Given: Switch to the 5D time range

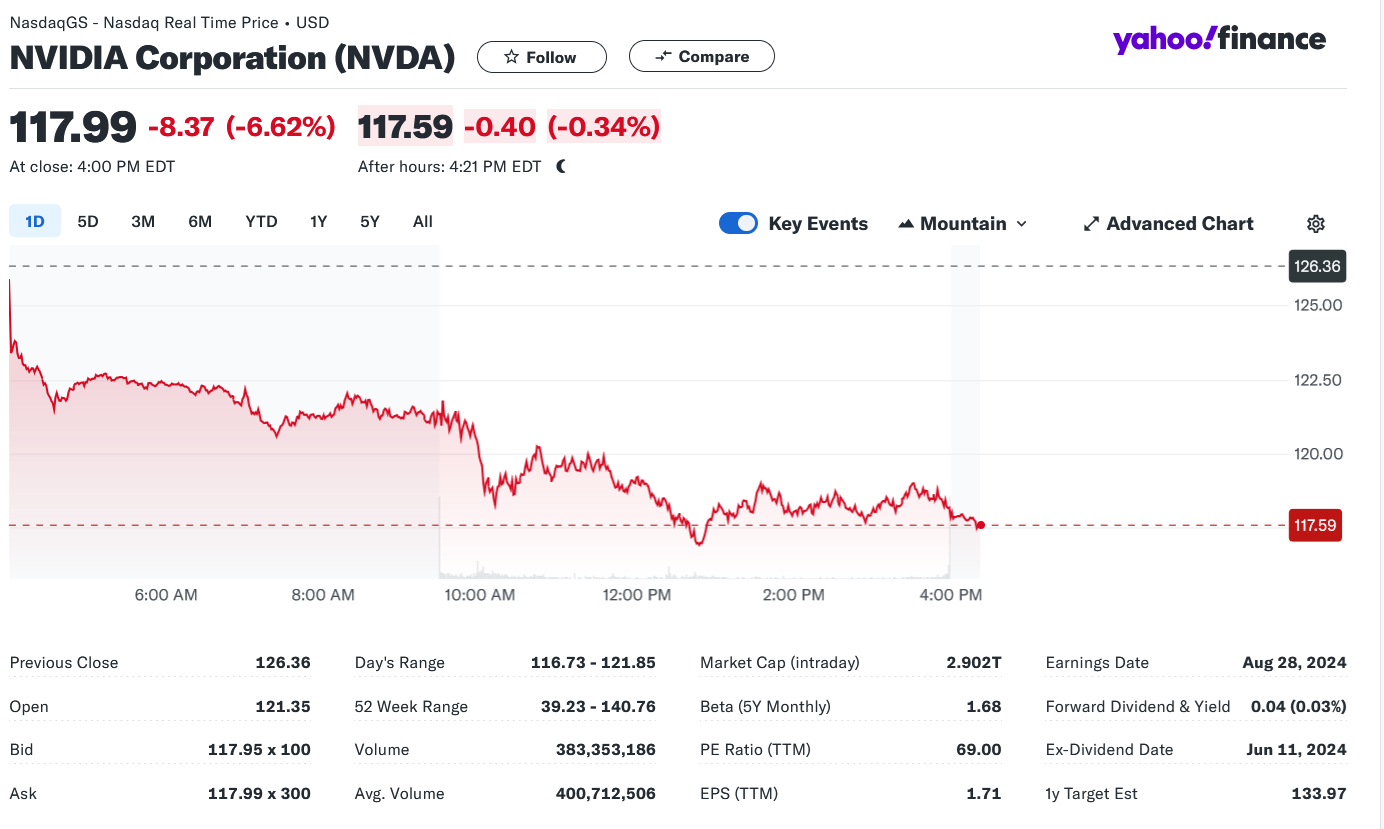Looking at the screenshot, I should pyautogui.click(x=88, y=222).
